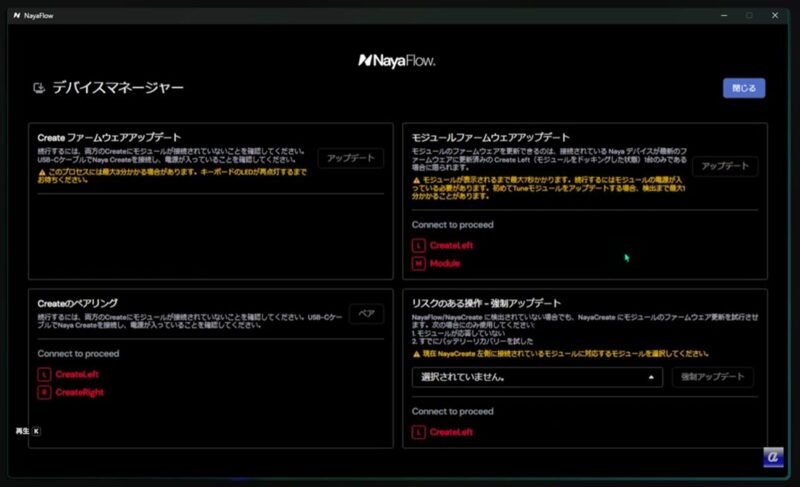Click warning triangle in Create ファームウェアアップデート panel
Image resolution: width=800 pixels, height=487 pixels.
pos(41,172)
